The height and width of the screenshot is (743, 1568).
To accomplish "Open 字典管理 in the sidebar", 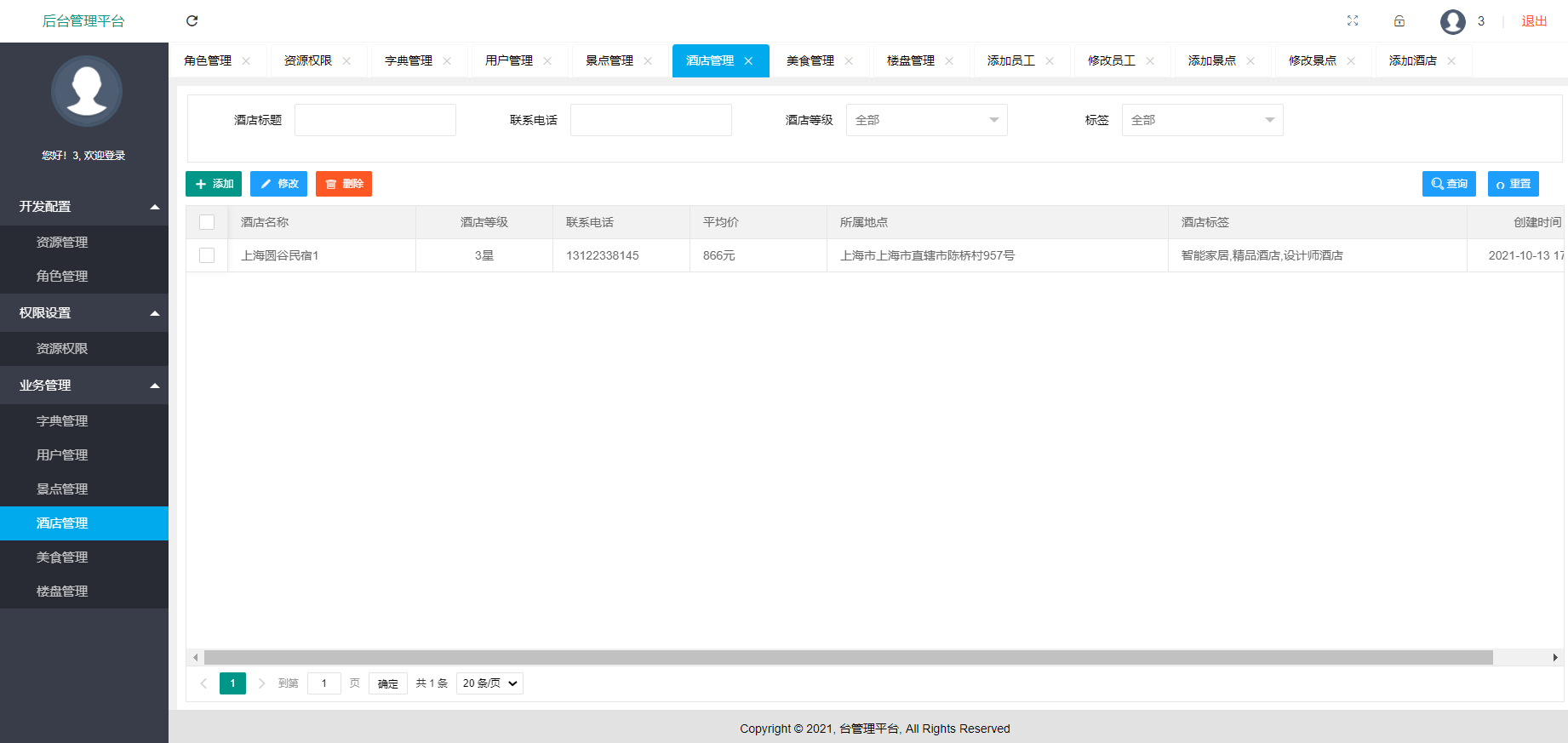I will tap(84, 421).
